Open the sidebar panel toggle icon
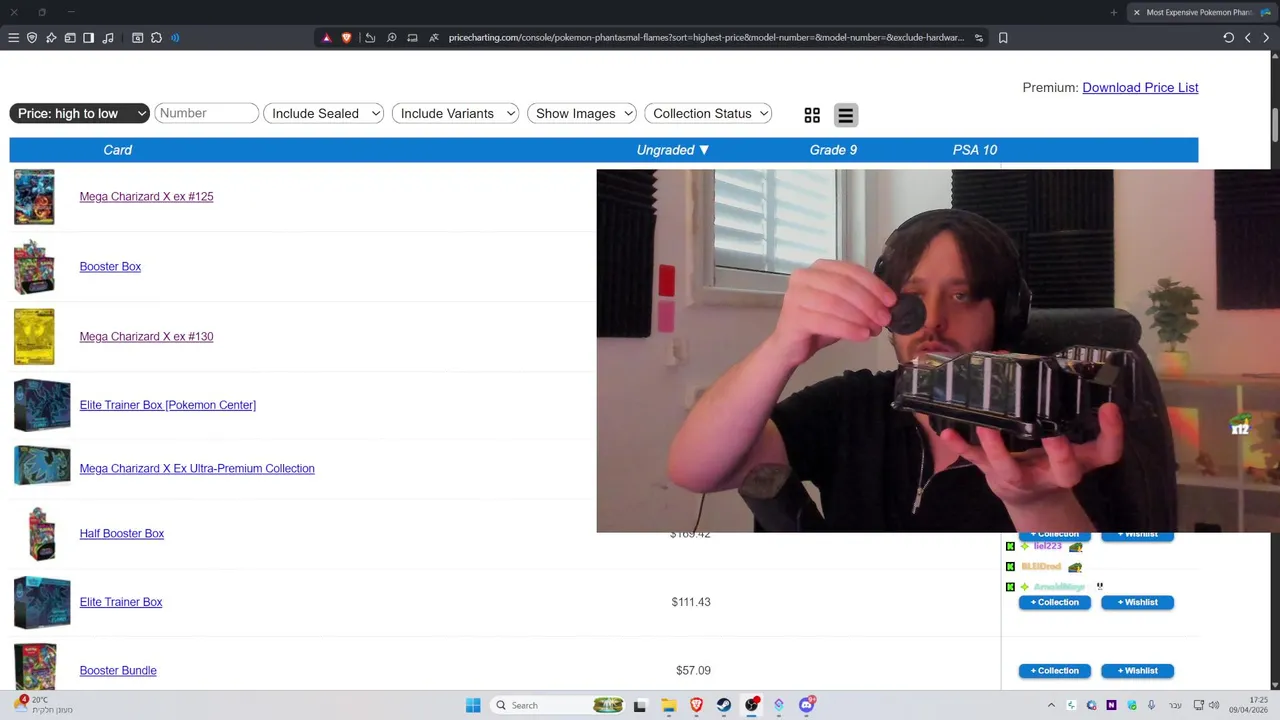Screen dimensions: 1280x720 (x=89, y=38)
